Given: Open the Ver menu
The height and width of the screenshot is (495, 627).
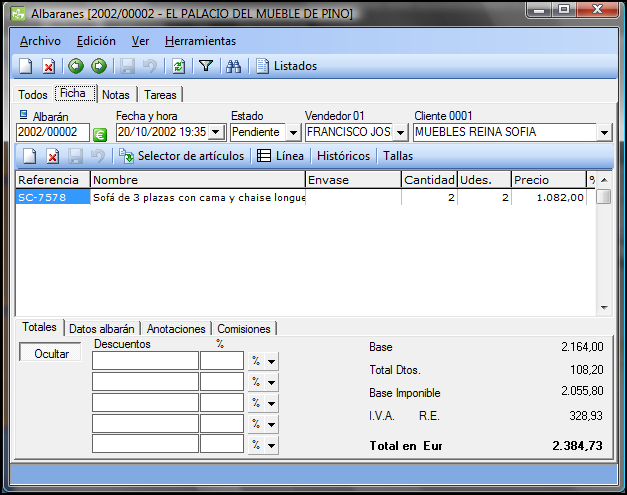Looking at the screenshot, I should (x=140, y=41).
